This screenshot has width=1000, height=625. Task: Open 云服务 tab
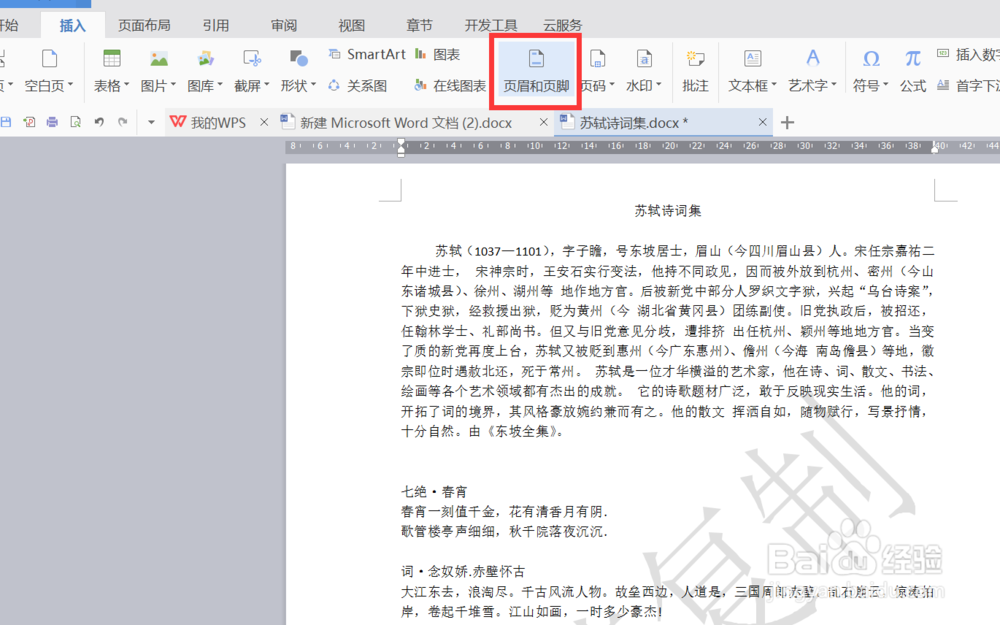click(x=562, y=26)
